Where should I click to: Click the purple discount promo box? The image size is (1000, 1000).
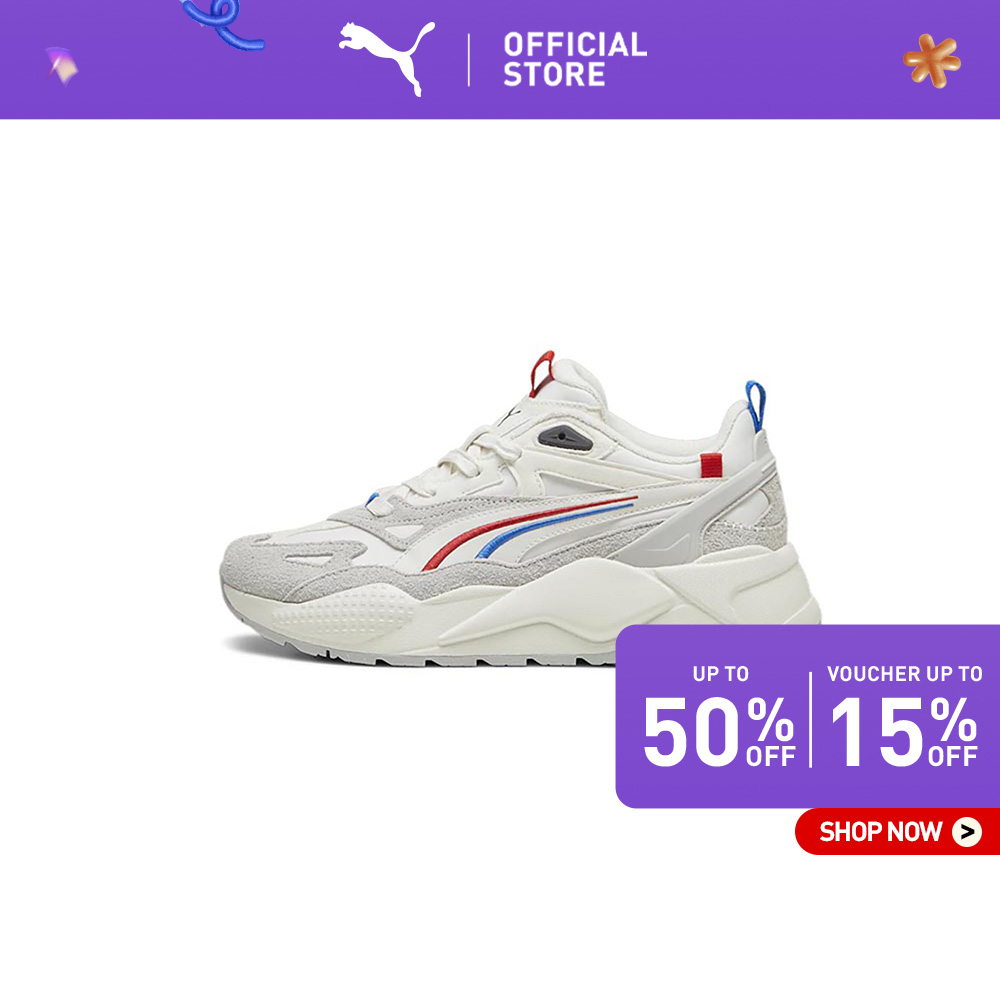[x=807, y=716]
